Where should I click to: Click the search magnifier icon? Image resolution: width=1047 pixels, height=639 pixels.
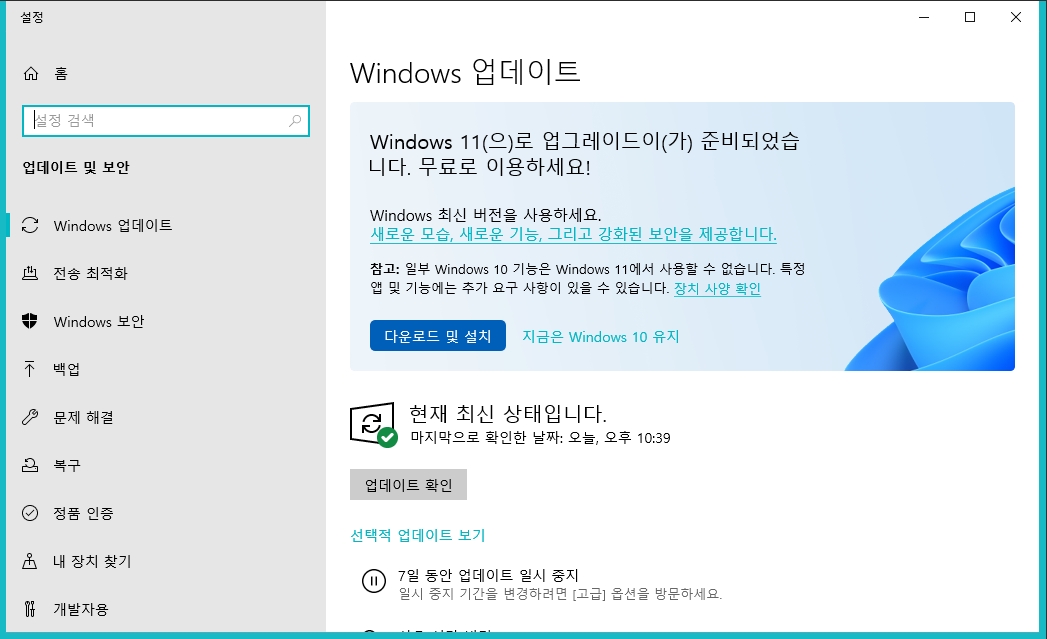point(294,121)
